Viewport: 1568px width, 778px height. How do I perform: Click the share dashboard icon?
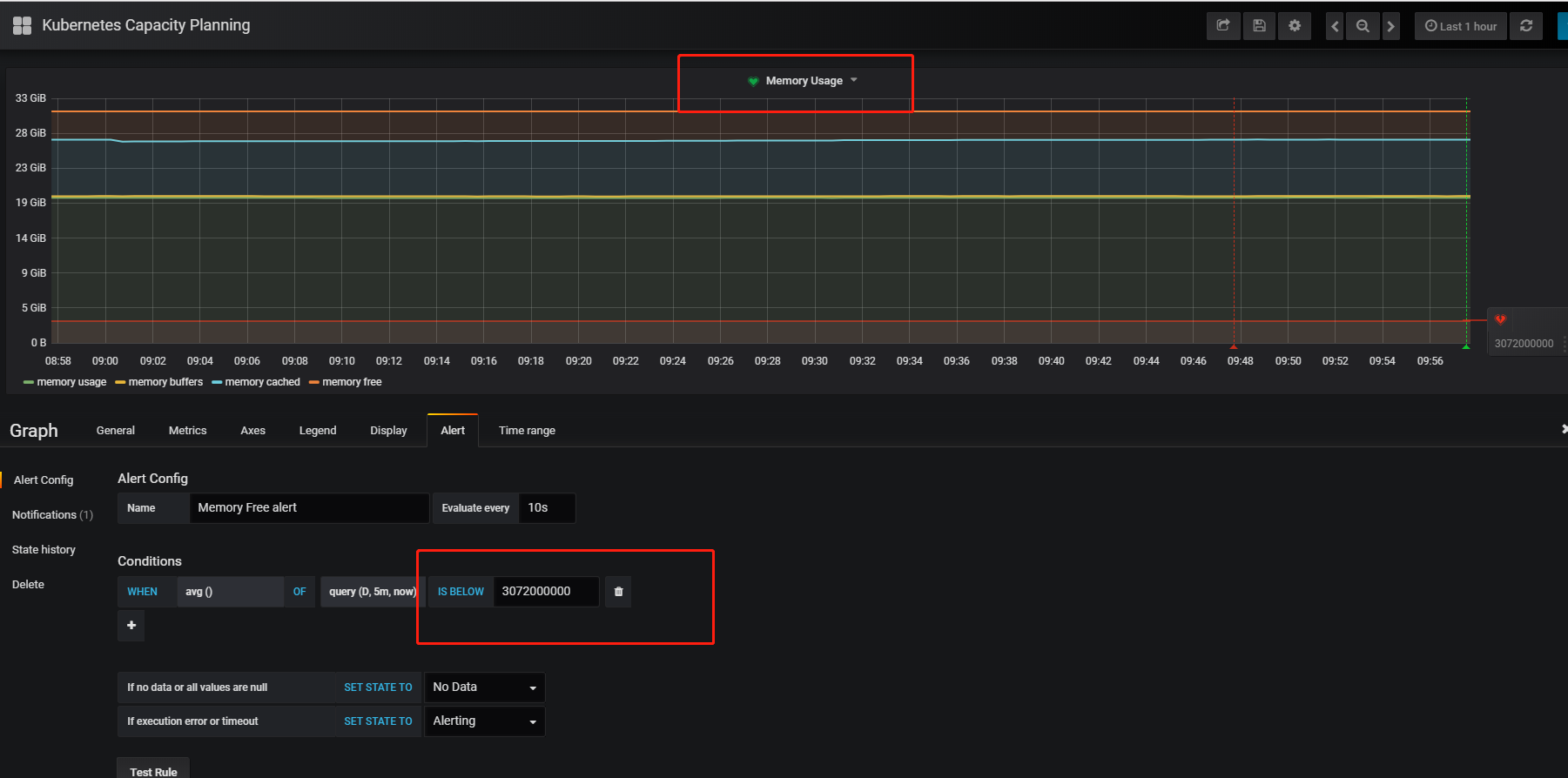1223,26
